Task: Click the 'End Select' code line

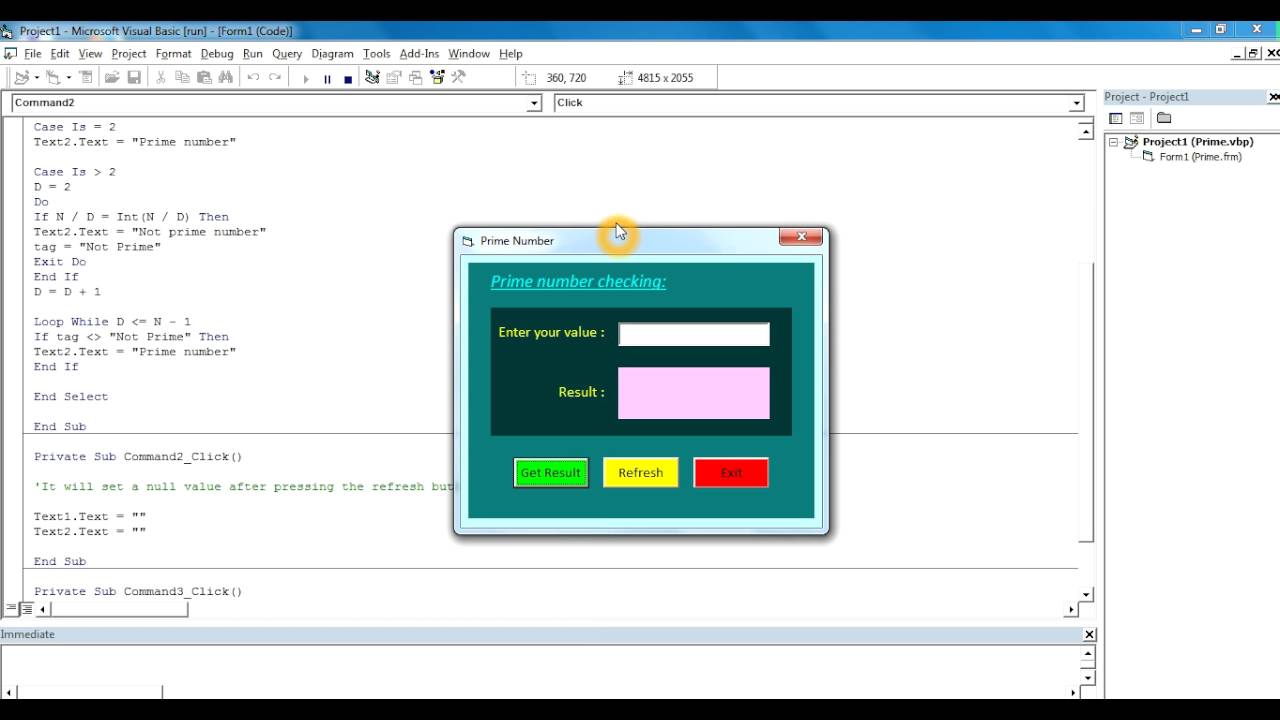Action: coord(71,397)
